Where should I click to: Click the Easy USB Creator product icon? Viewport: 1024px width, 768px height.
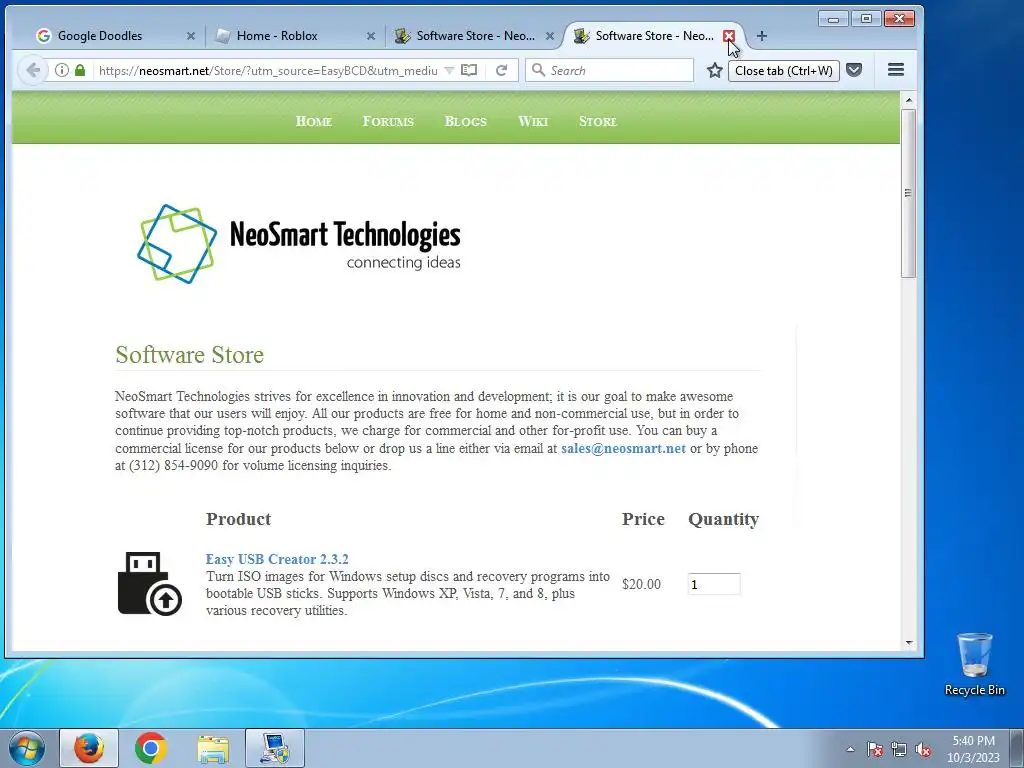coord(150,584)
